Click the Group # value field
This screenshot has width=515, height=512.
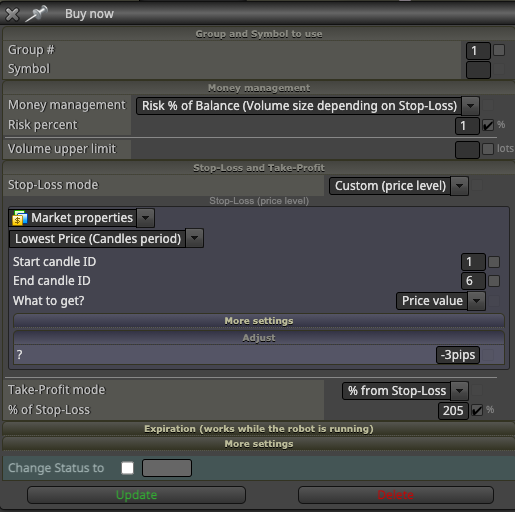tap(478, 51)
